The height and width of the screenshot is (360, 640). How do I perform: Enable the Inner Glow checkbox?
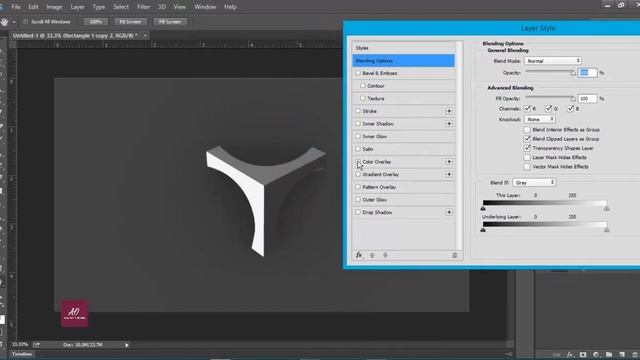(x=358, y=136)
